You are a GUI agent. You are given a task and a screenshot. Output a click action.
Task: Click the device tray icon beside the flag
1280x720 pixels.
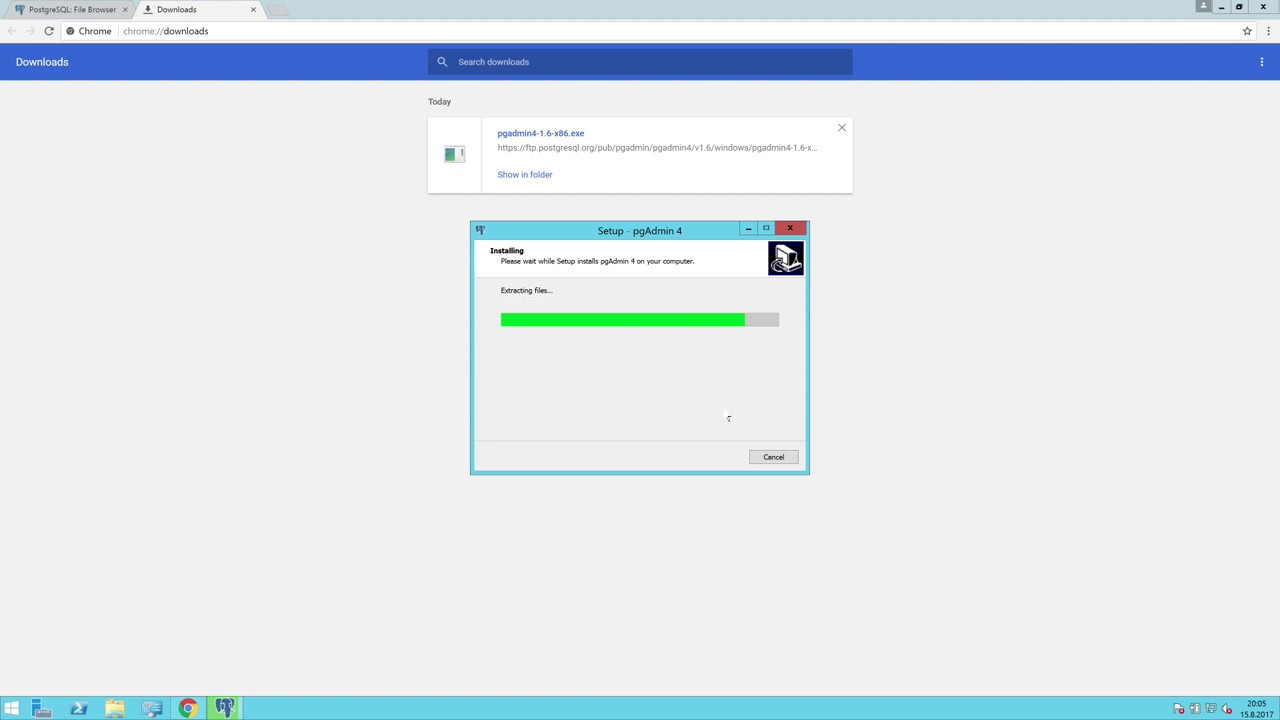(1195, 709)
